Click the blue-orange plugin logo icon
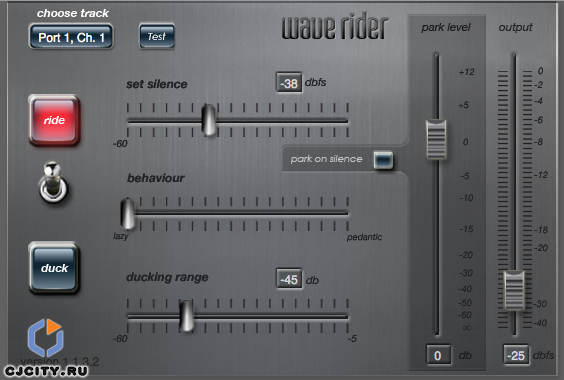The image size is (564, 380). (46, 337)
